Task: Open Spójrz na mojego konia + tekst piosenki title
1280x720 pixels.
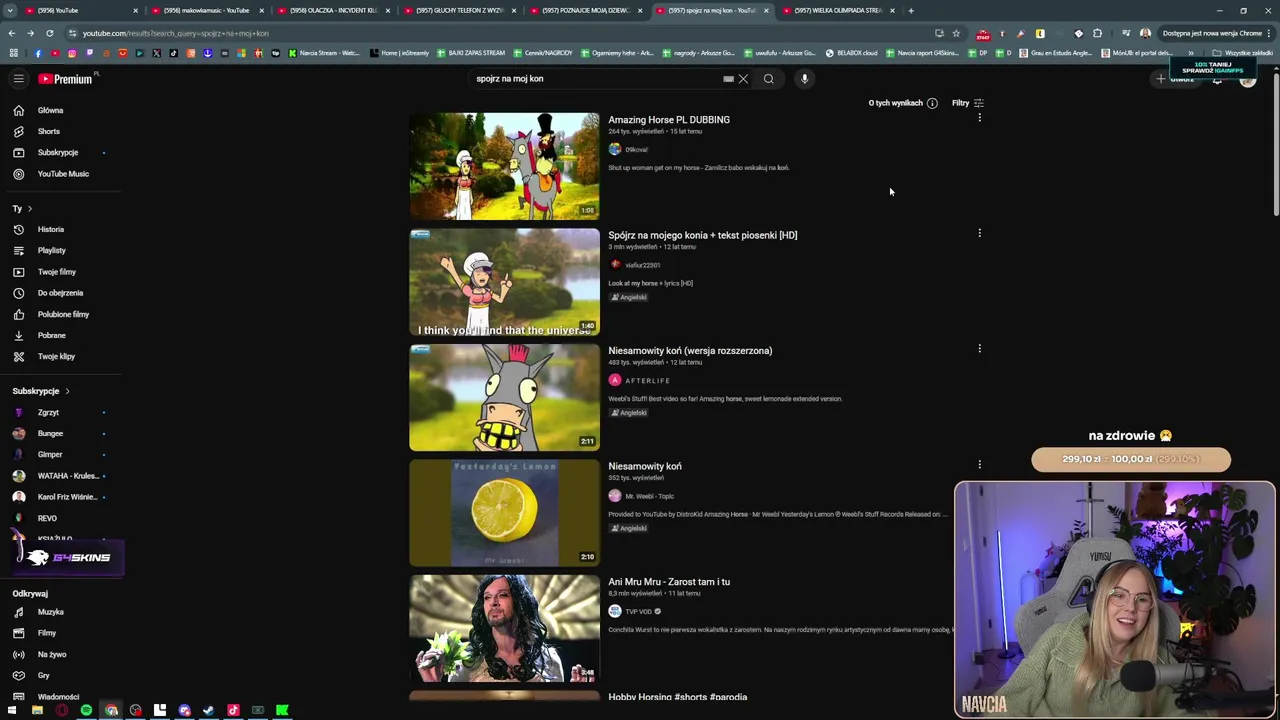Action: click(702, 235)
